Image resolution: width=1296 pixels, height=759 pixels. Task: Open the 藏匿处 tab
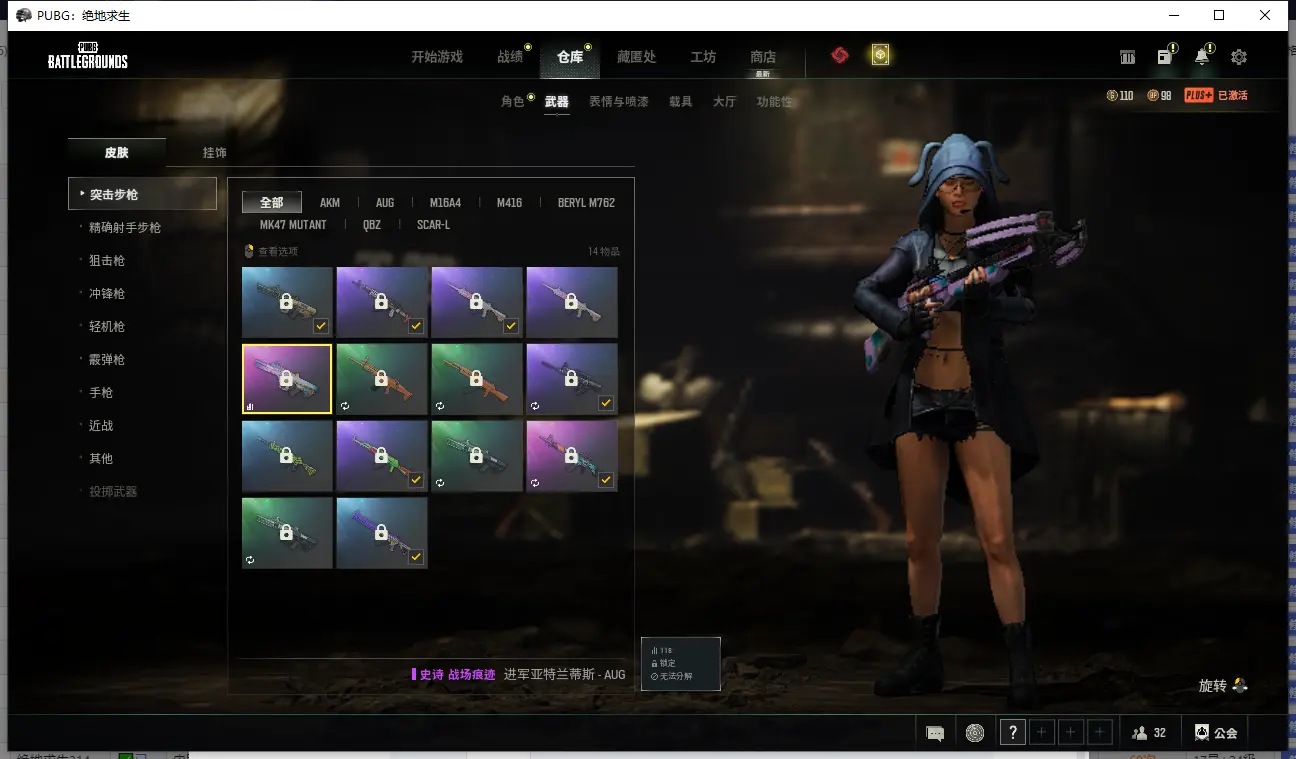click(x=636, y=57)
